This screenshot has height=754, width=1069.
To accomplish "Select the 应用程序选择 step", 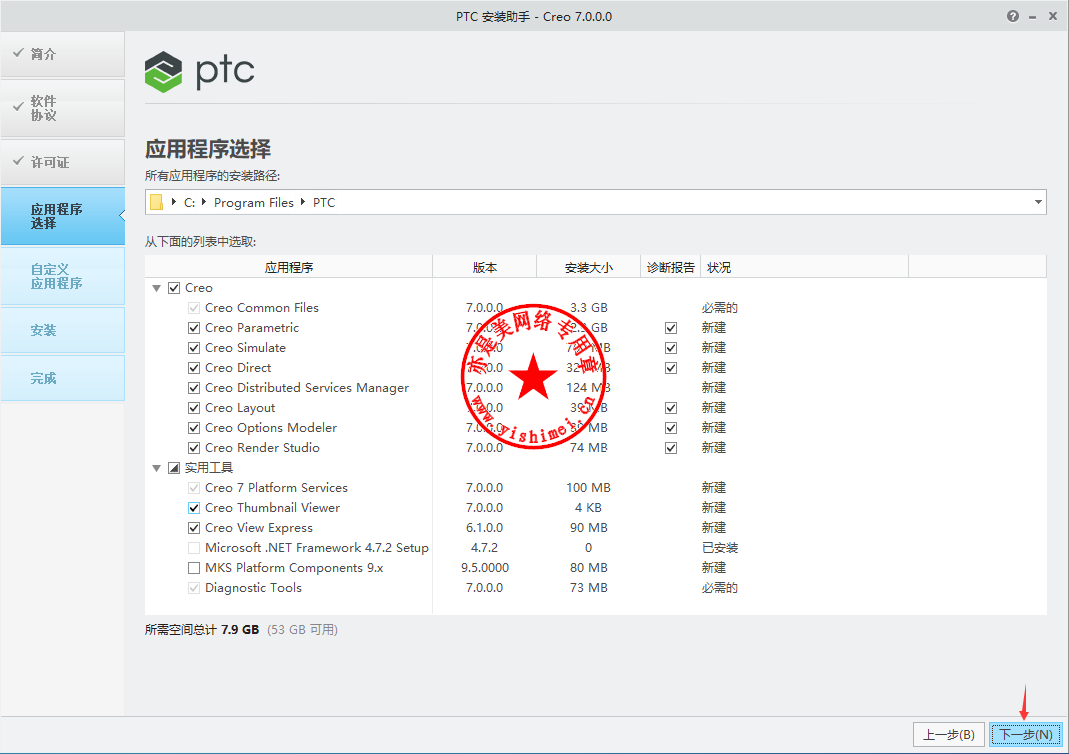I will tap(63, 216).
